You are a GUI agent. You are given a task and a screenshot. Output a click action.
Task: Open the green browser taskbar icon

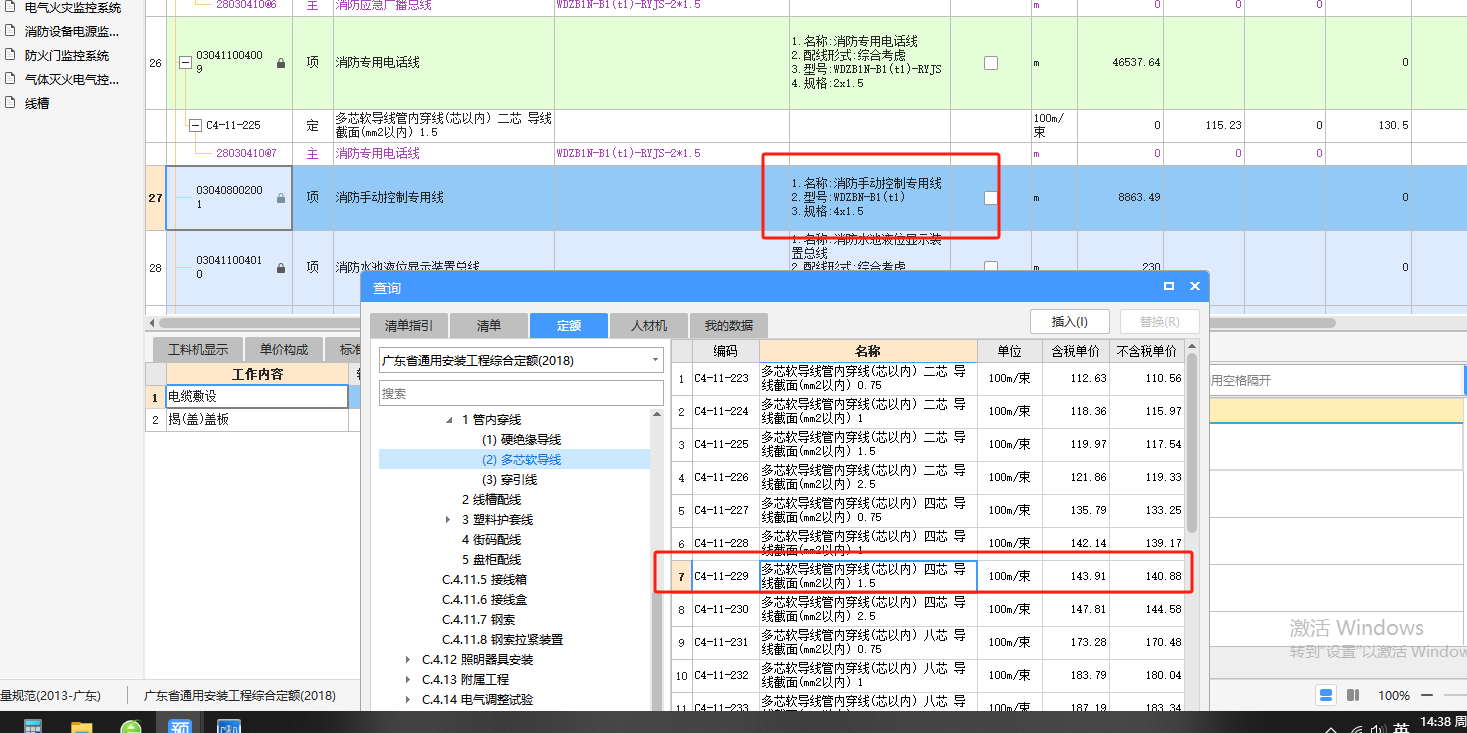click(x=131, y=727)
